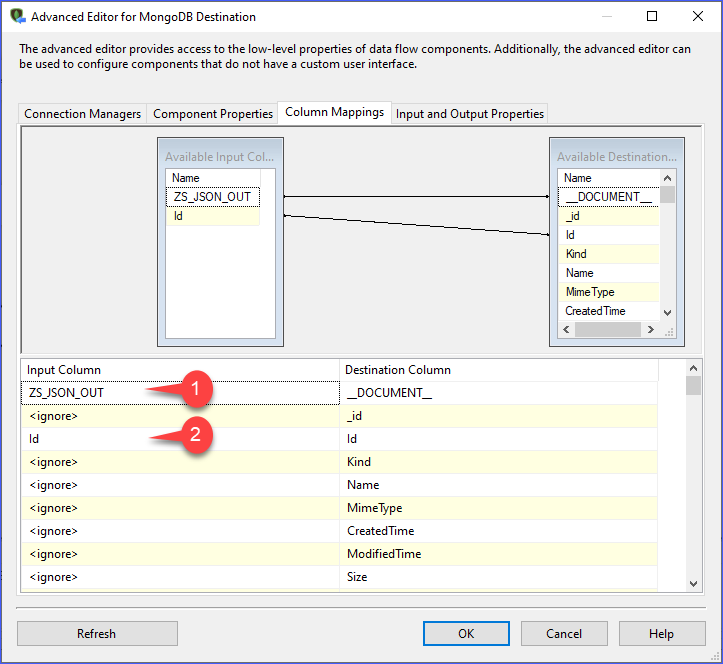This screenshot has height=664, width=723.
Task: Click Name destination cell in mapping grid
Action: 499,485
